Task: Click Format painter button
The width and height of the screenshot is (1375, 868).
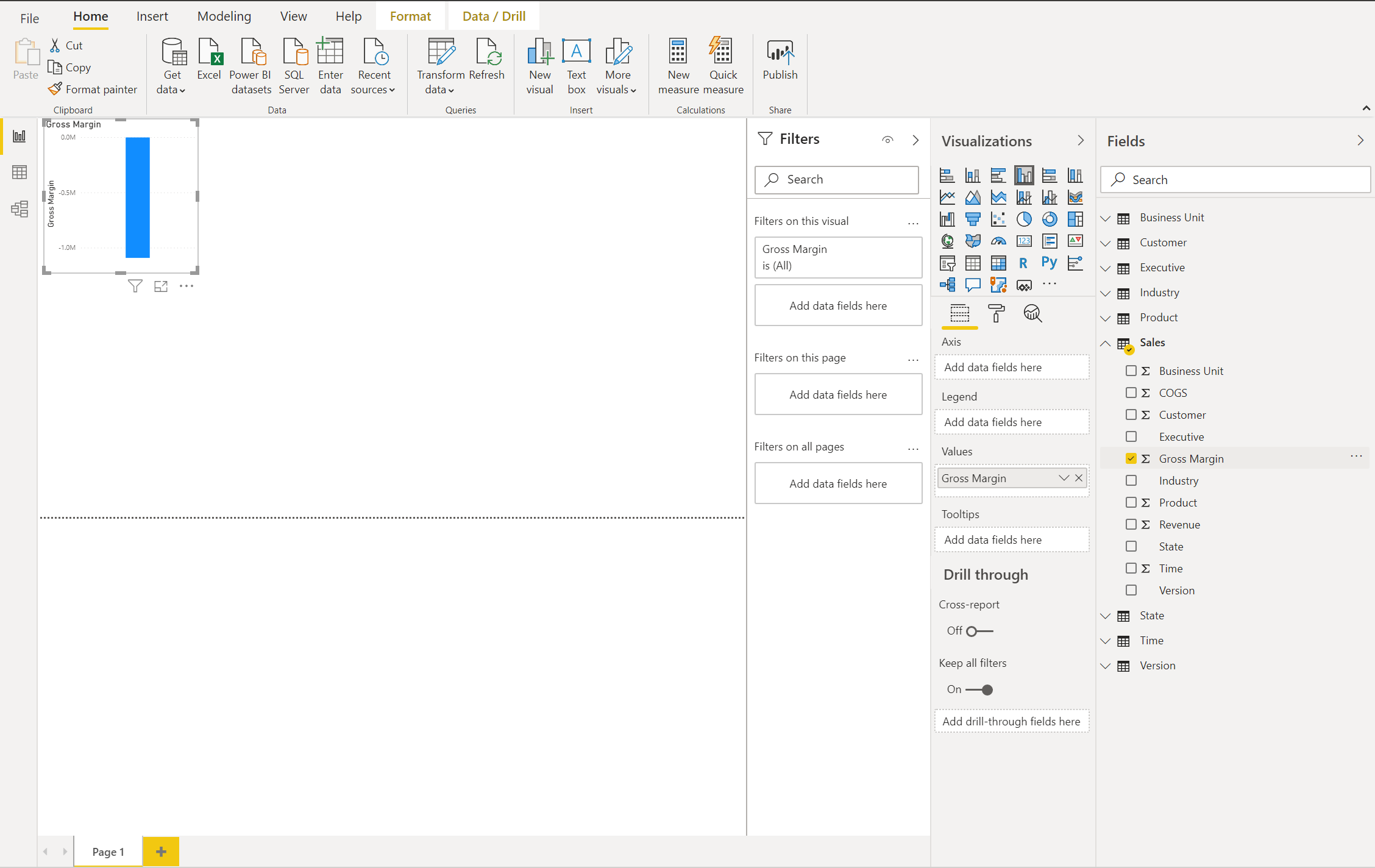Action: [x=93, y=90]
